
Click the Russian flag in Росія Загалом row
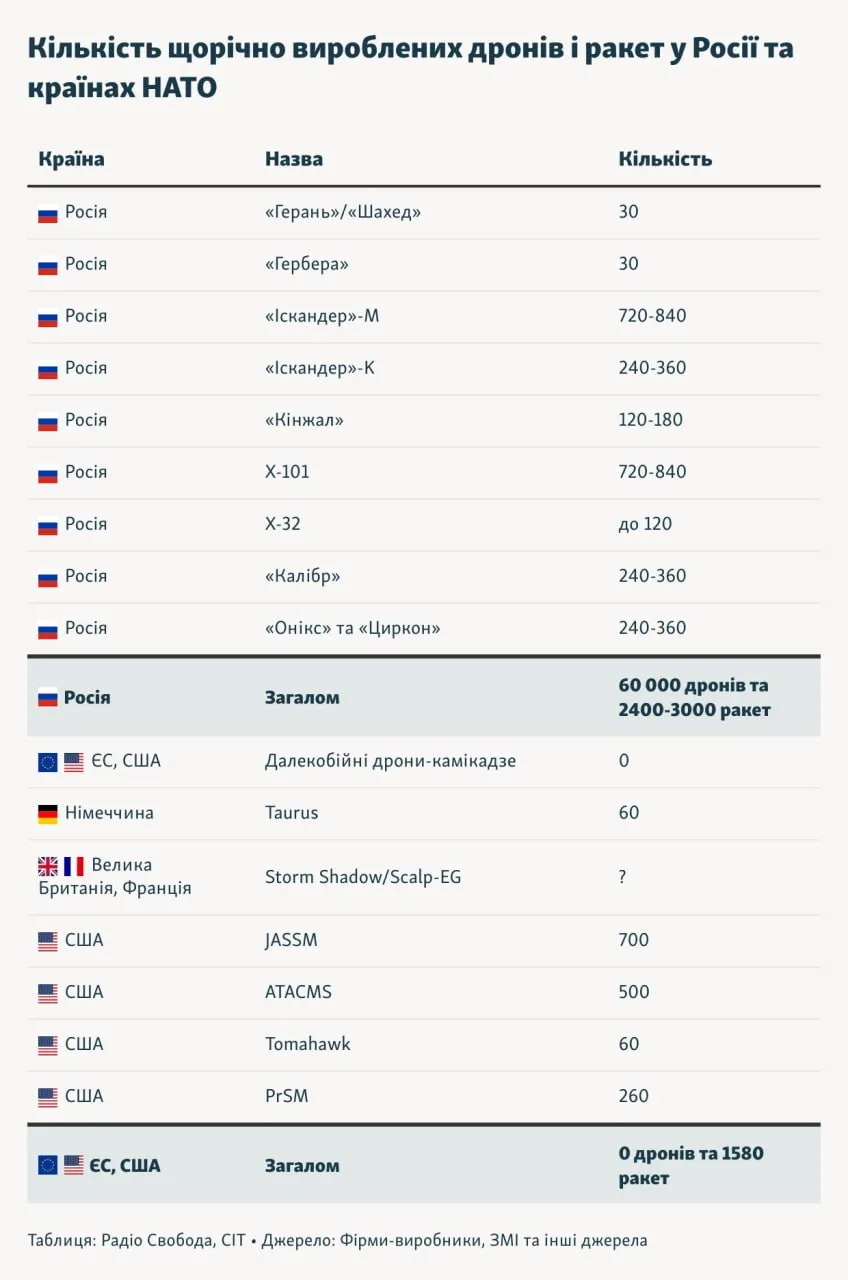point(48,698)
